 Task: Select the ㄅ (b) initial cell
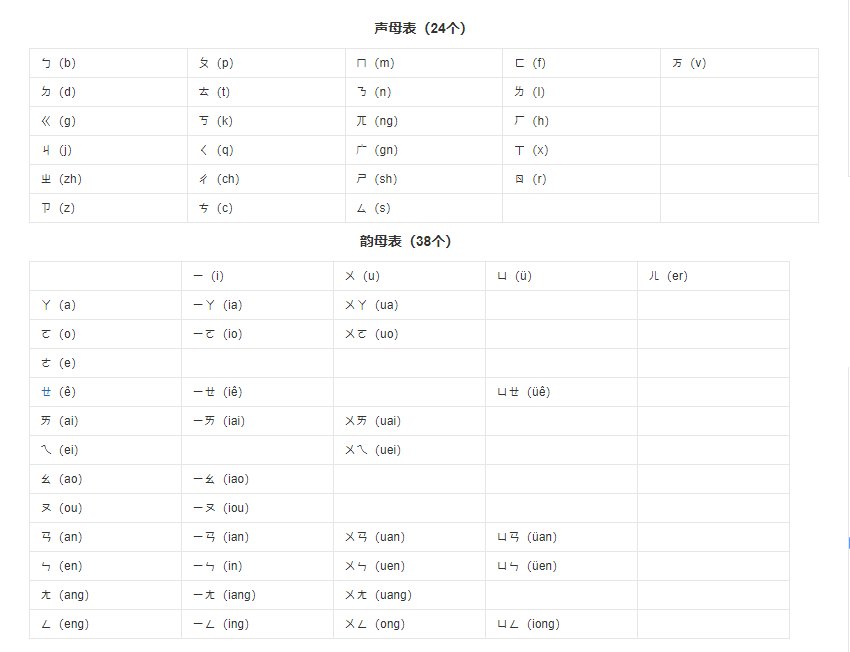[108, 63]
